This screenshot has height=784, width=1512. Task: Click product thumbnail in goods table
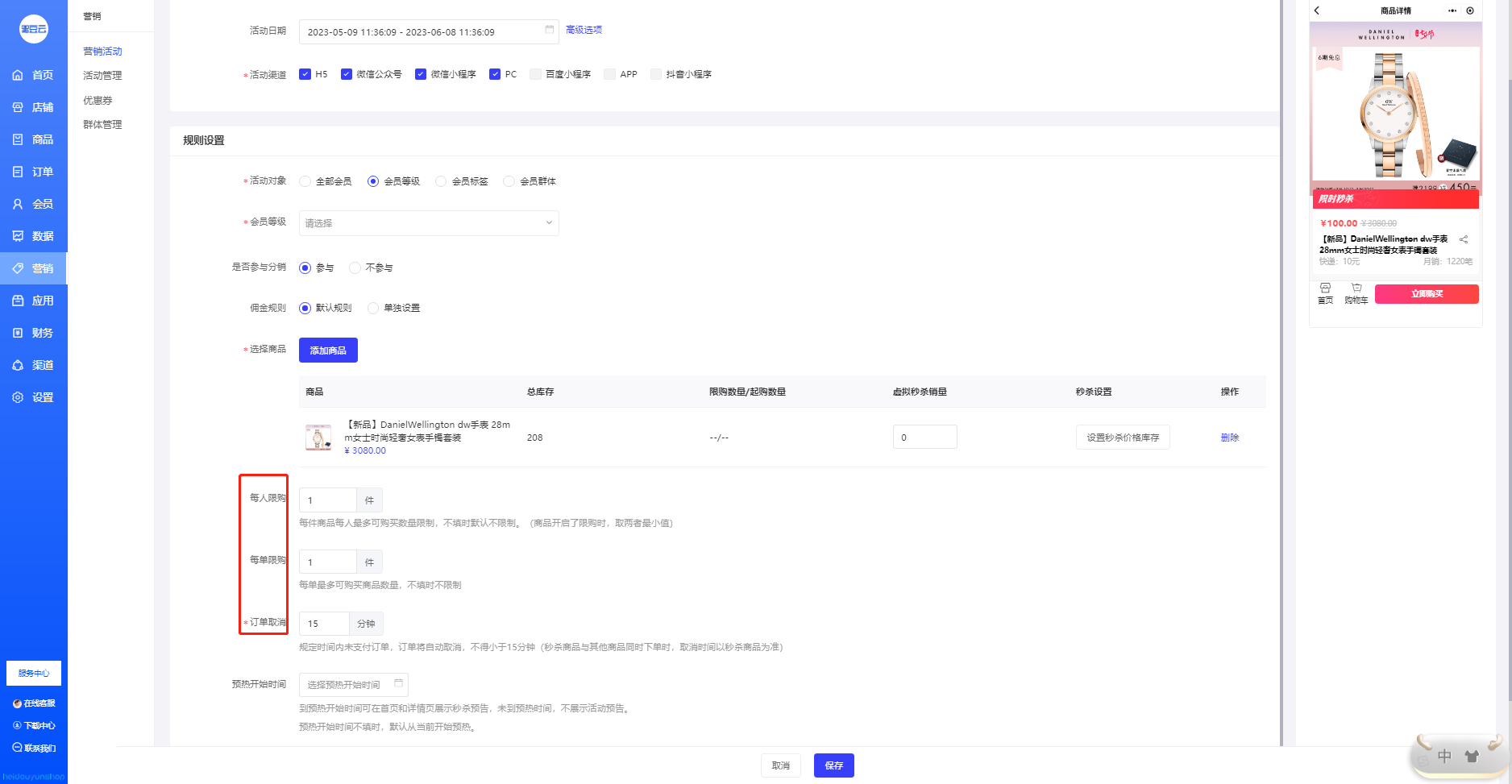point(318,438)
